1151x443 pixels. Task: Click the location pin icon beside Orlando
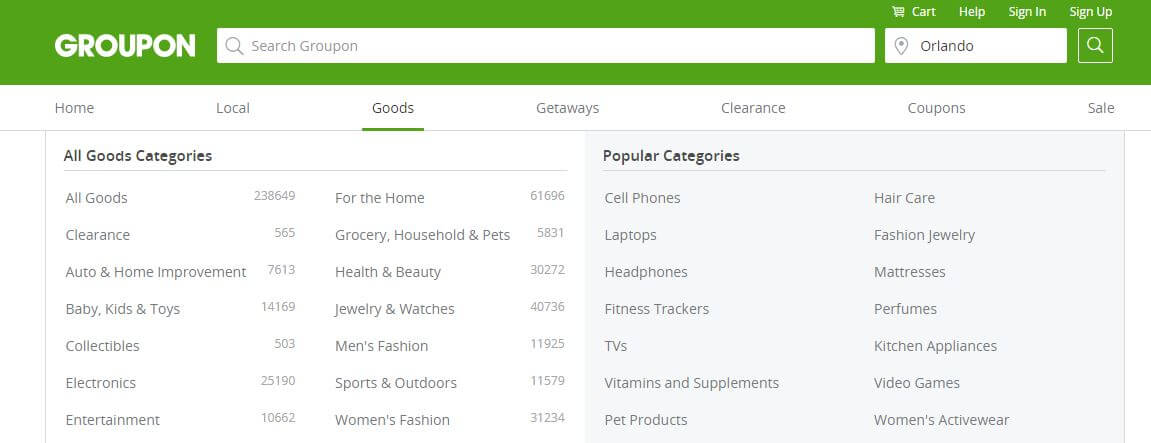(x=901, y=46)
